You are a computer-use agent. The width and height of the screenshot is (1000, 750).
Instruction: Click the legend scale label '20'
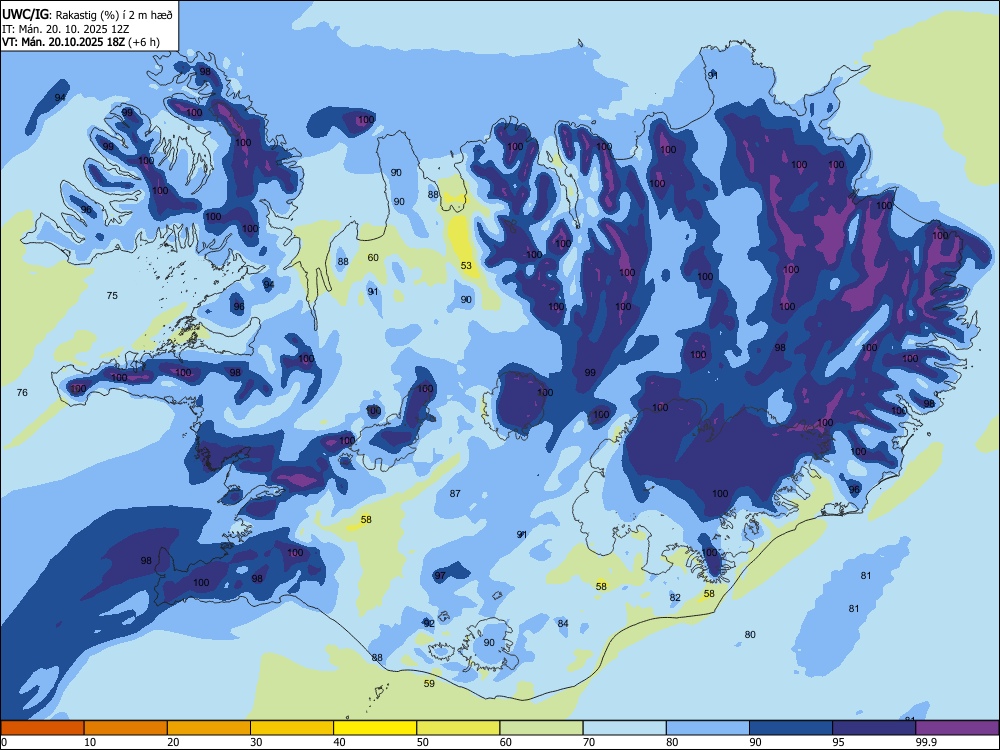click(x=173, y=742)
